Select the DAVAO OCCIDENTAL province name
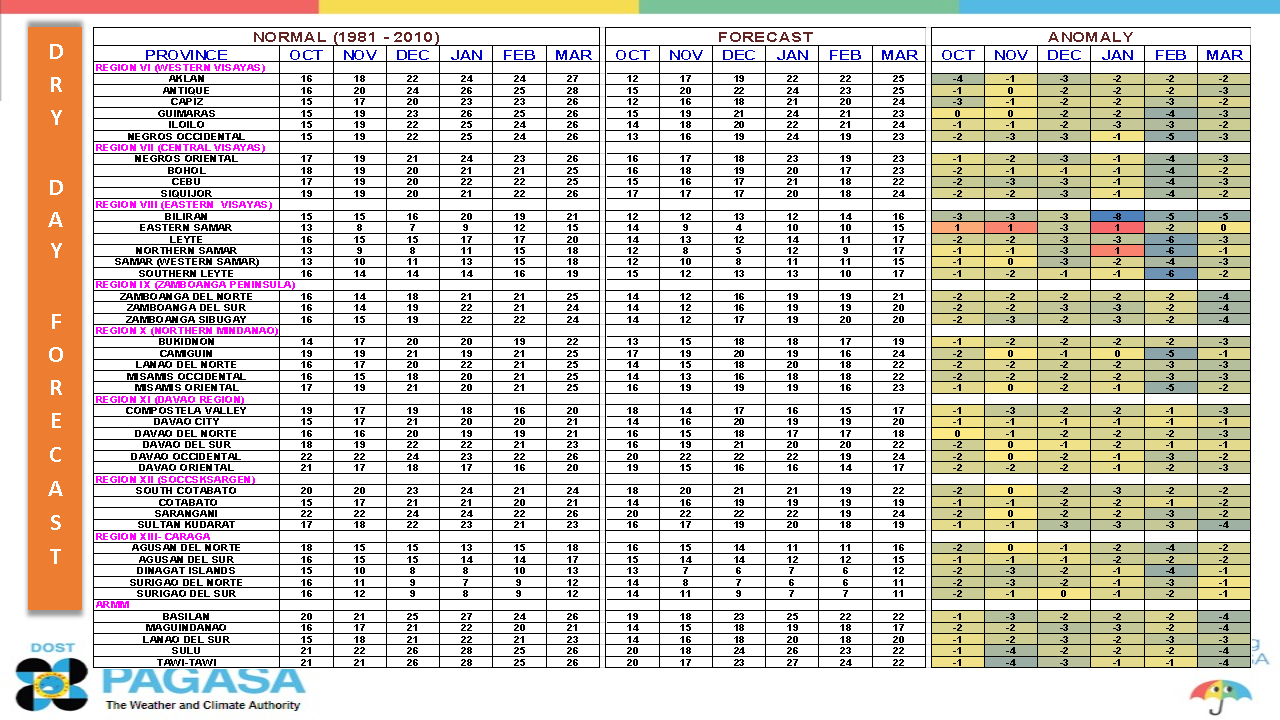 click(x=186, y=456)
